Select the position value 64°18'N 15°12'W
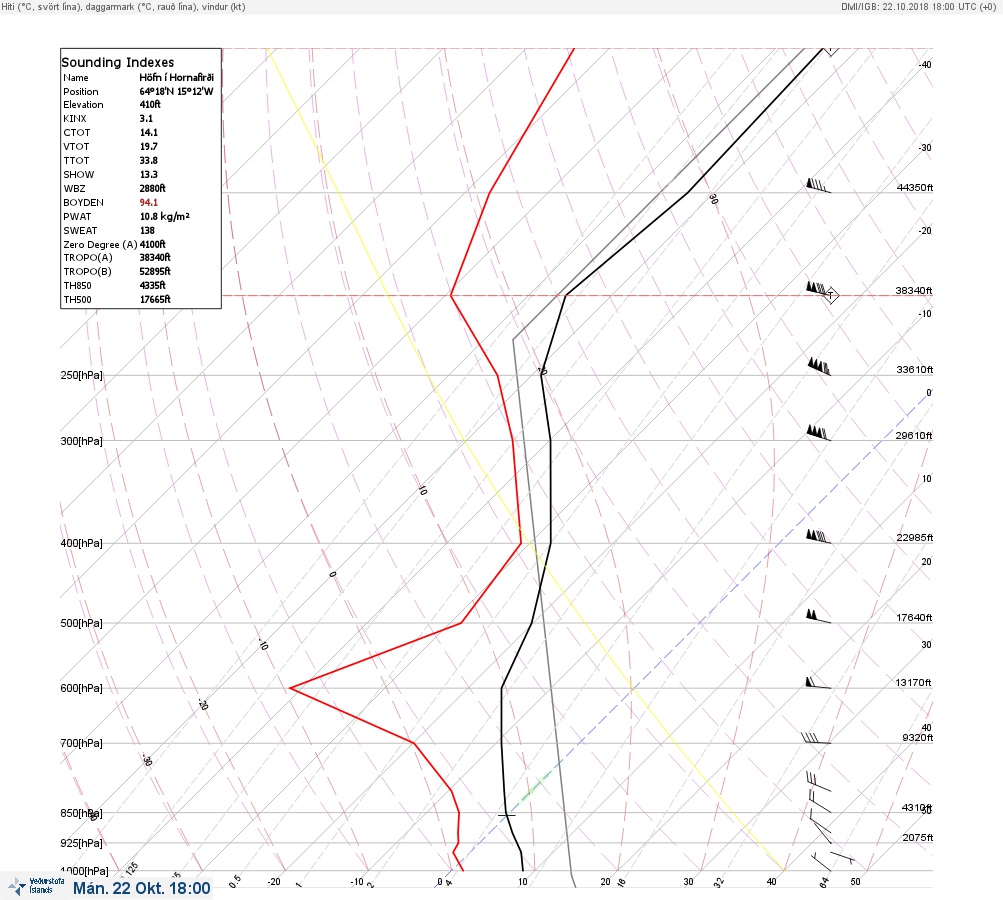 click(177, 91)
